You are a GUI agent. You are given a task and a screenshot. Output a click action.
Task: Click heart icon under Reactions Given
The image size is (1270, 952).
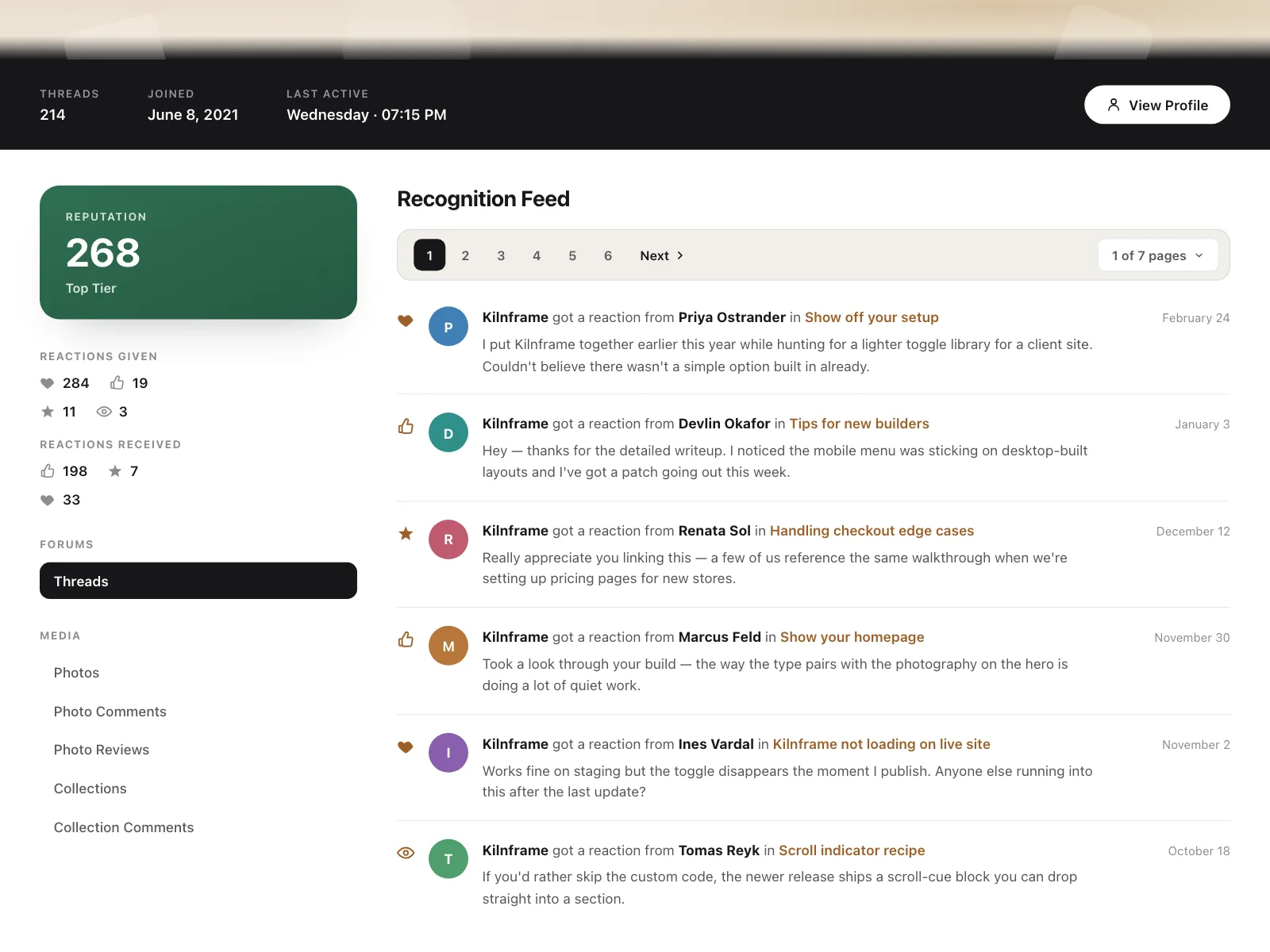[x=48, y=383]
